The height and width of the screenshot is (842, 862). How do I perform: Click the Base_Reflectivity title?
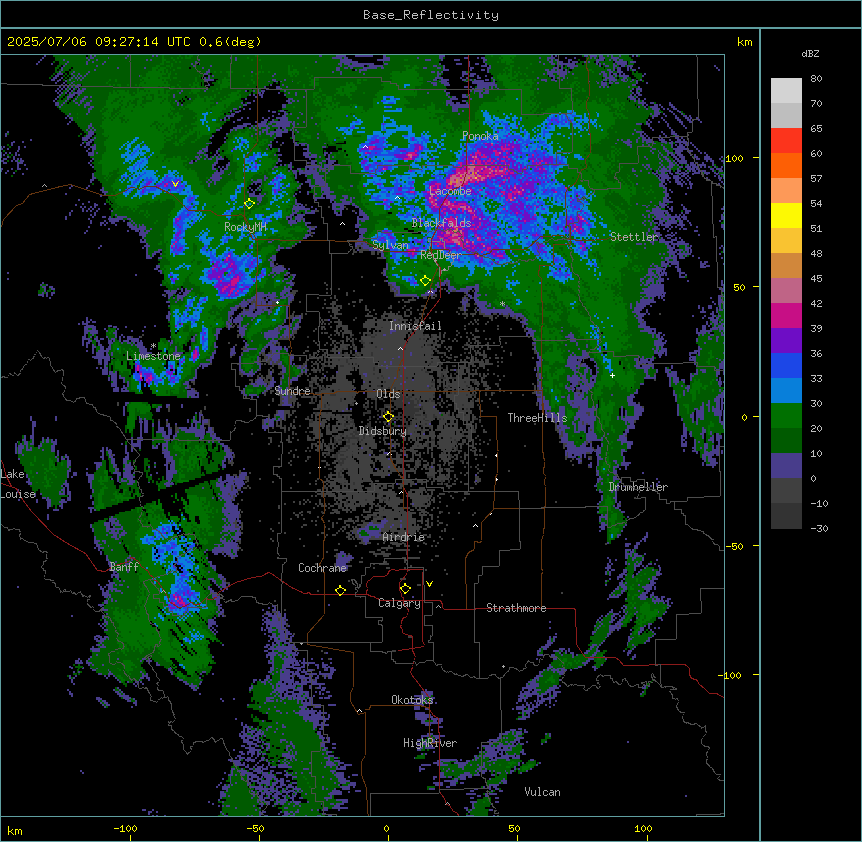coord(431,15)
